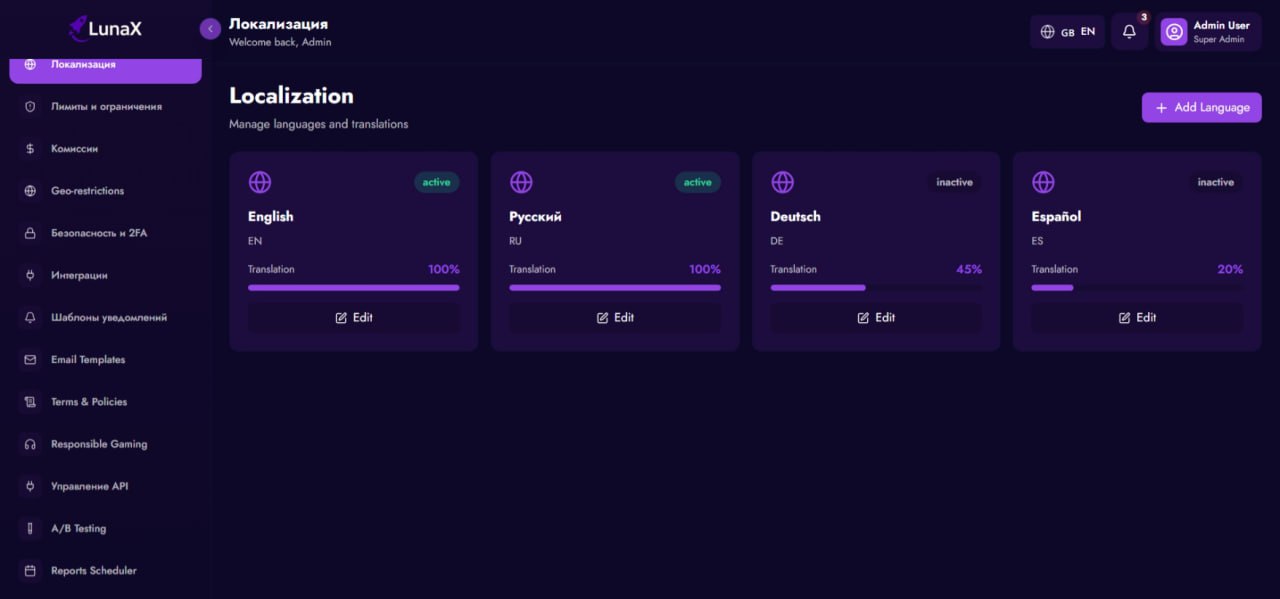Screen dimensions: 1280x599
Task: Click the 'Manage languages and translations' subtitle
Action: click(318, 124)
